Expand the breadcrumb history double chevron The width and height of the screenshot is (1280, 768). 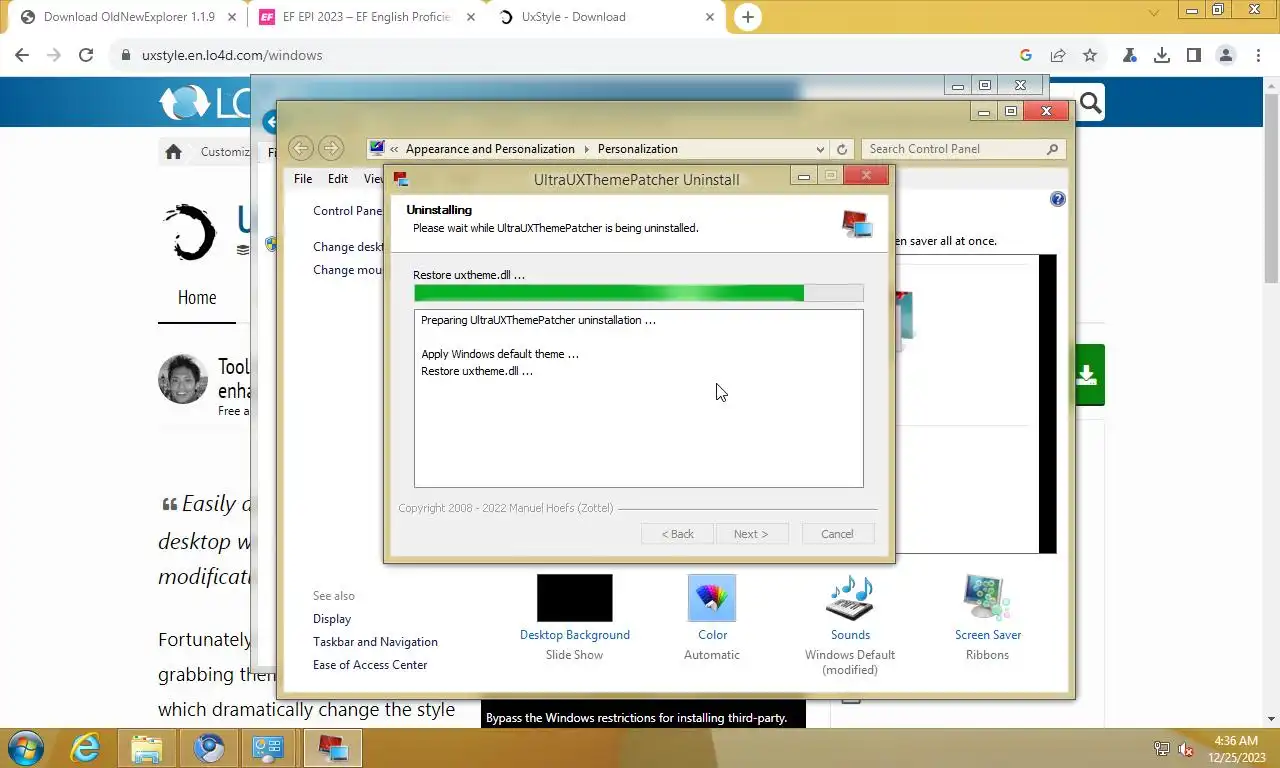click(x=395, y=149)
